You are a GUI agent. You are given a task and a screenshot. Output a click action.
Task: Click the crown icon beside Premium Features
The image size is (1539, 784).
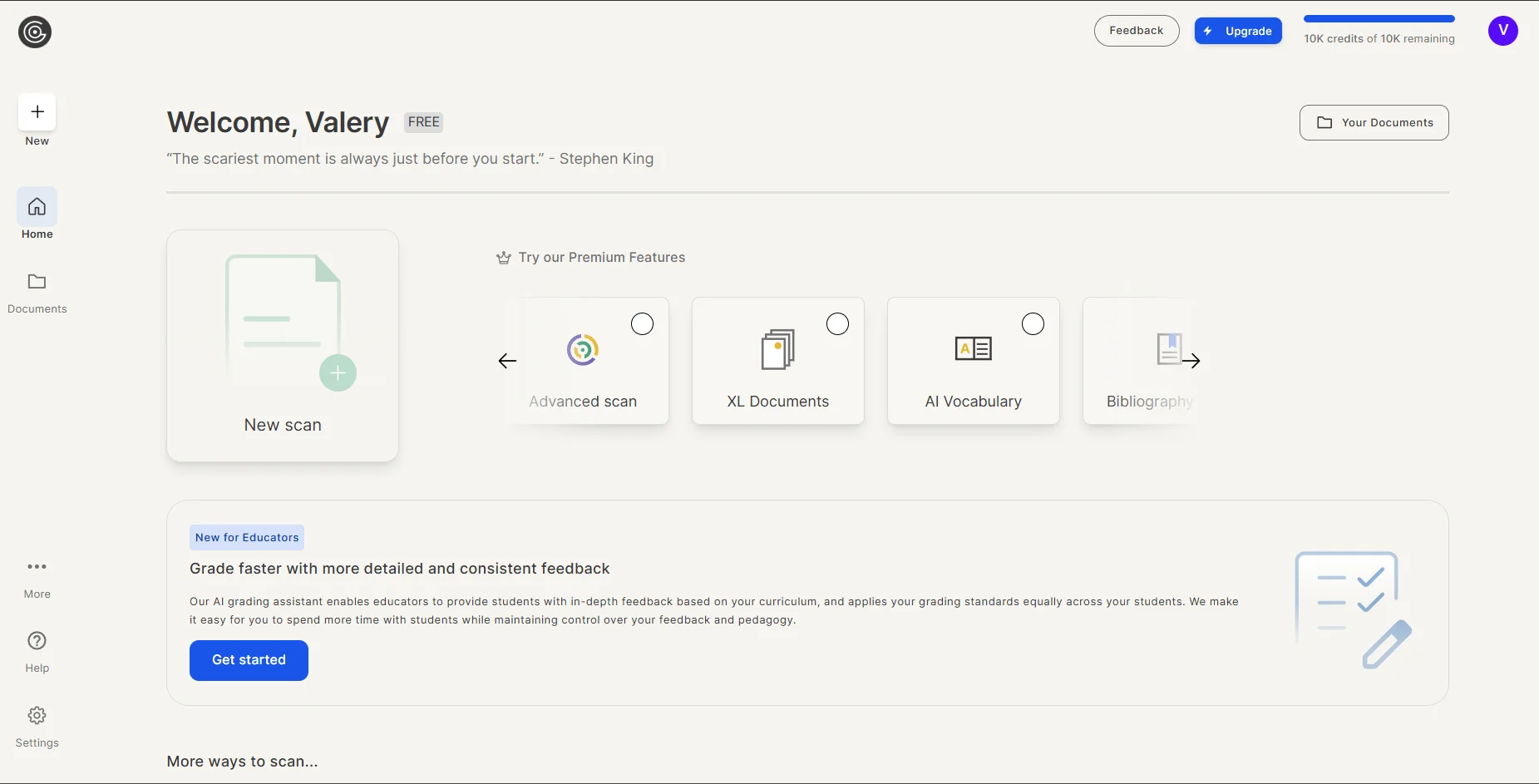tap(503, 258)
